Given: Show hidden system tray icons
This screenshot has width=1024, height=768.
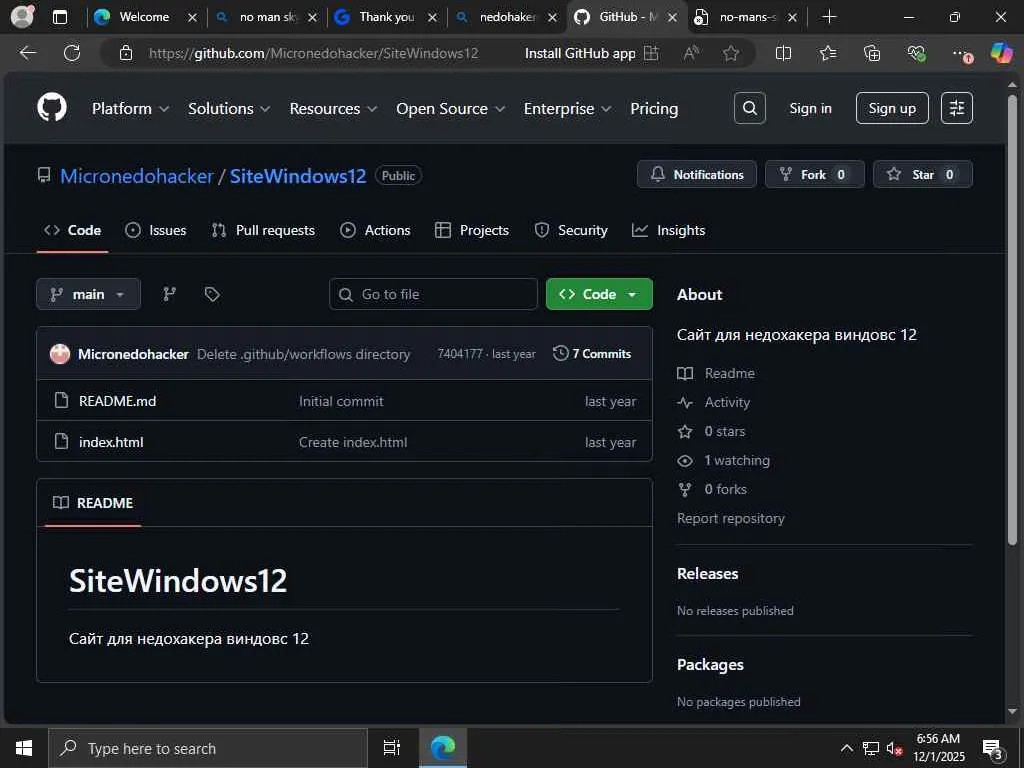Looking at the screenshot, I should coord(846,748).
